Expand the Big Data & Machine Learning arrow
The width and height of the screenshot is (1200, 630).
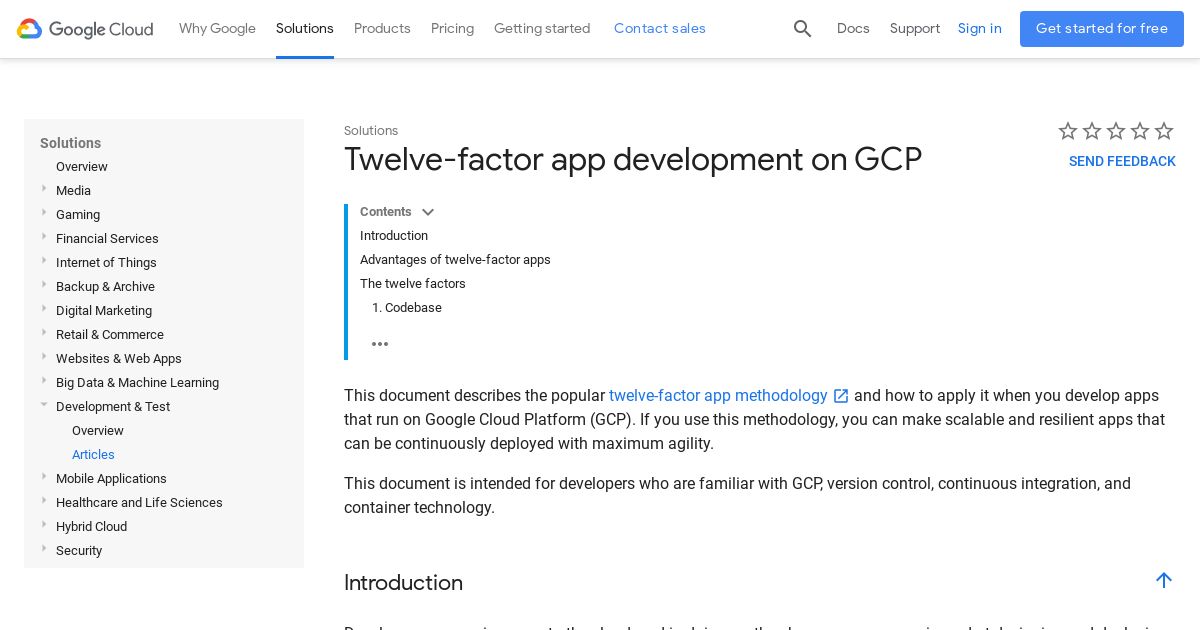coord(44,381)
